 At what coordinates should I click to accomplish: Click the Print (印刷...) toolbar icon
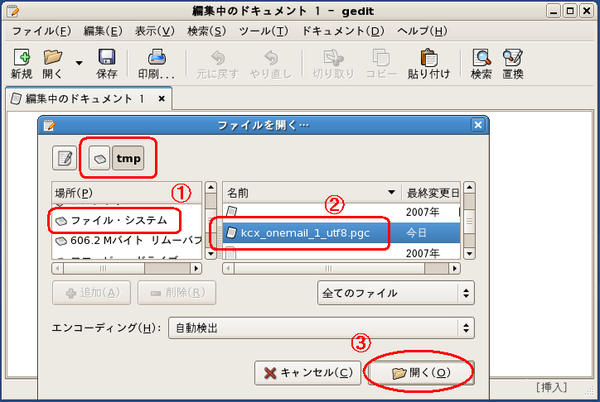coord(157,57)
